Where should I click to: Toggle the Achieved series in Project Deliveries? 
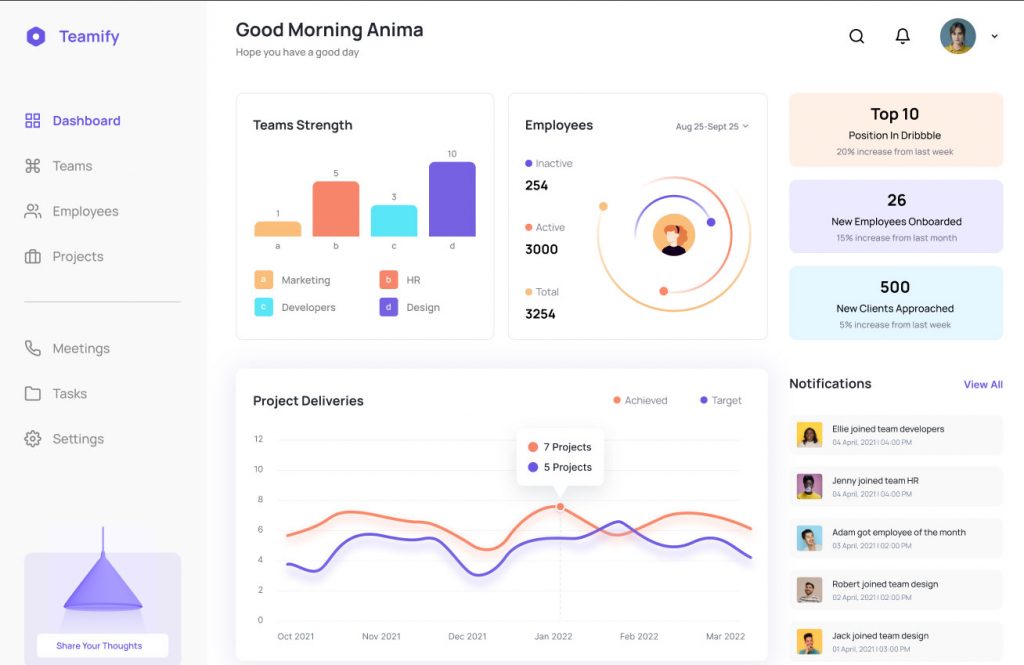click(x=640, y=400)
